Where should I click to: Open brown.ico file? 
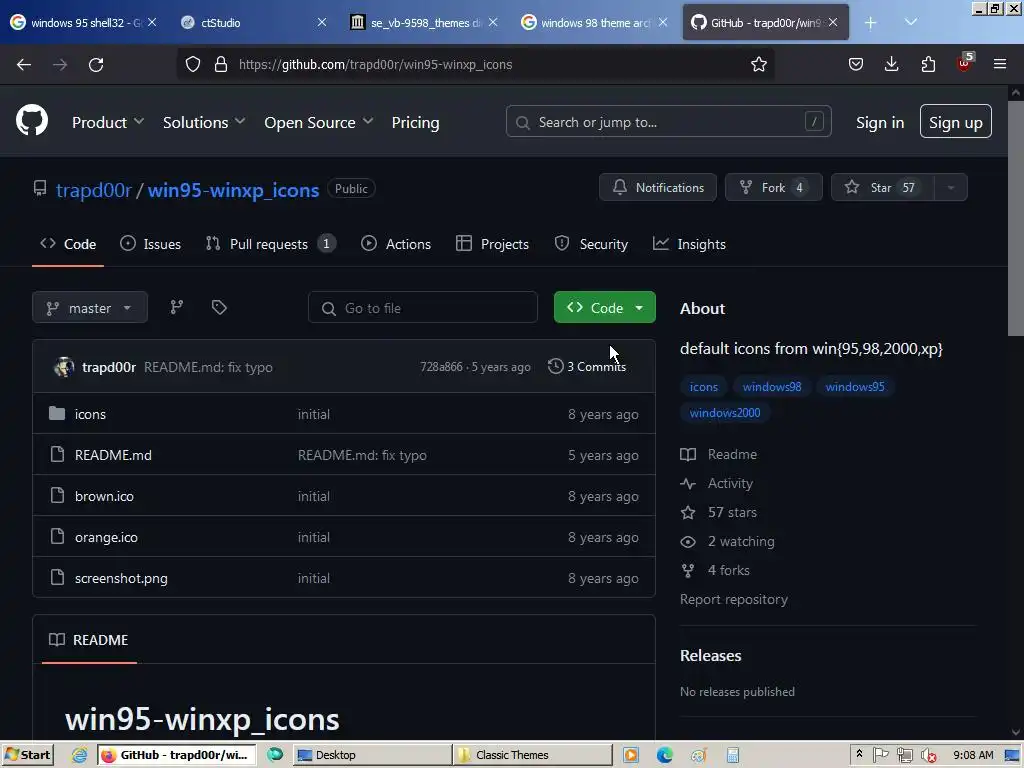(x=104, y=496)
